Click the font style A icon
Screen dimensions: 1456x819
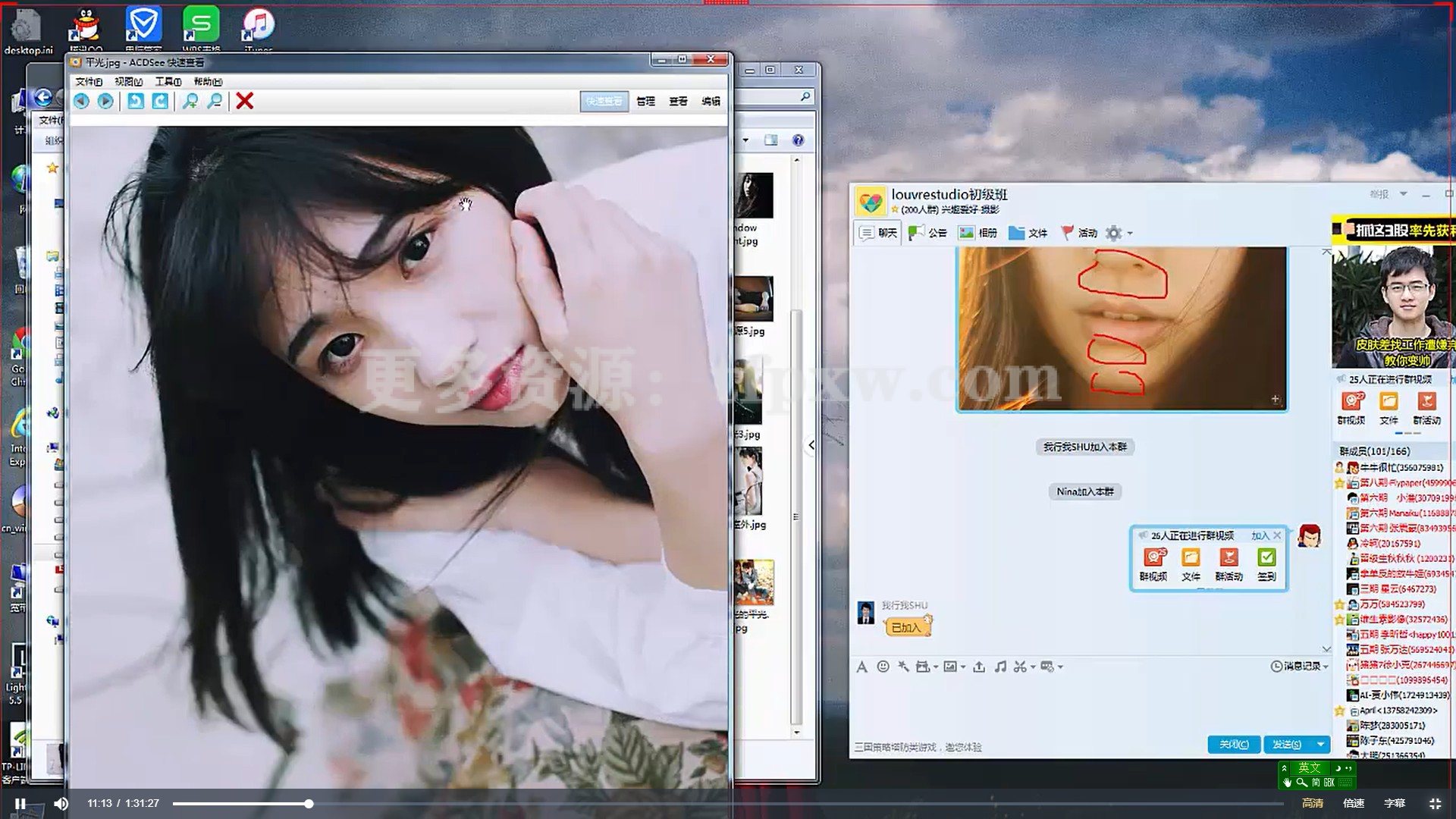[861, 667]
